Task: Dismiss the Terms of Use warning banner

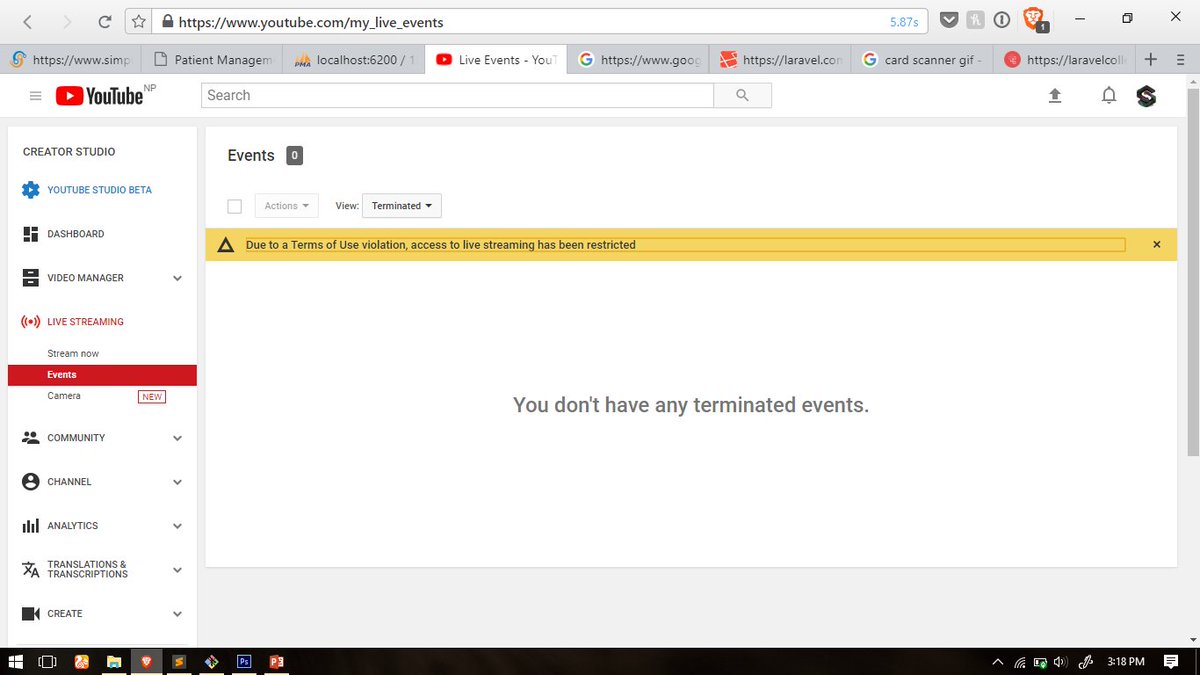Action: coord(1157,245)
